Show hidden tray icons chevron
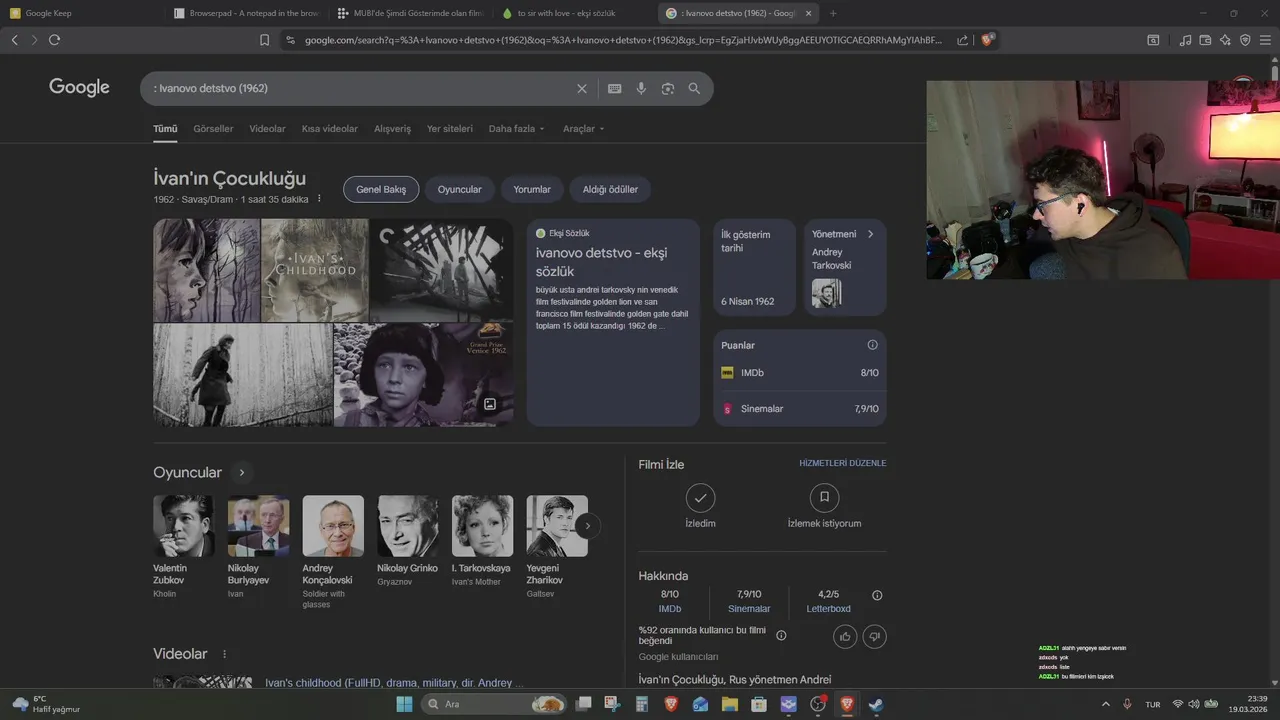This screenshot has height=720, width=1280. [1105, 704]
